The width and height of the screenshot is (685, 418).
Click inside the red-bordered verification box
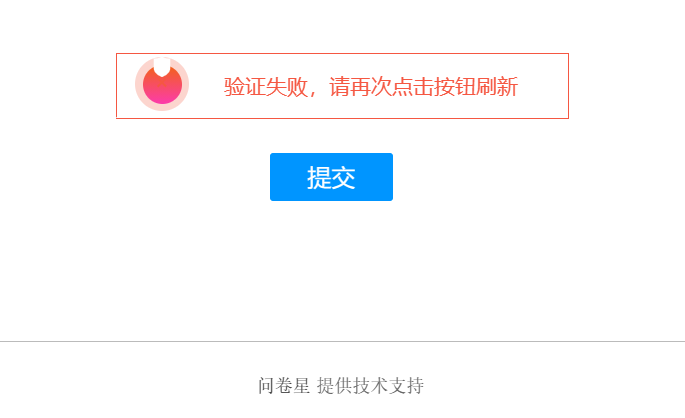pos(342,86)
